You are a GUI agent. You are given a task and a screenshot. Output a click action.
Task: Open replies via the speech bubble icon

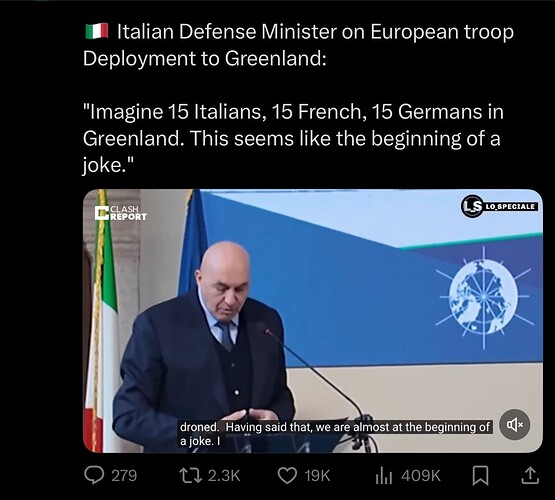[x=94, y=475]
